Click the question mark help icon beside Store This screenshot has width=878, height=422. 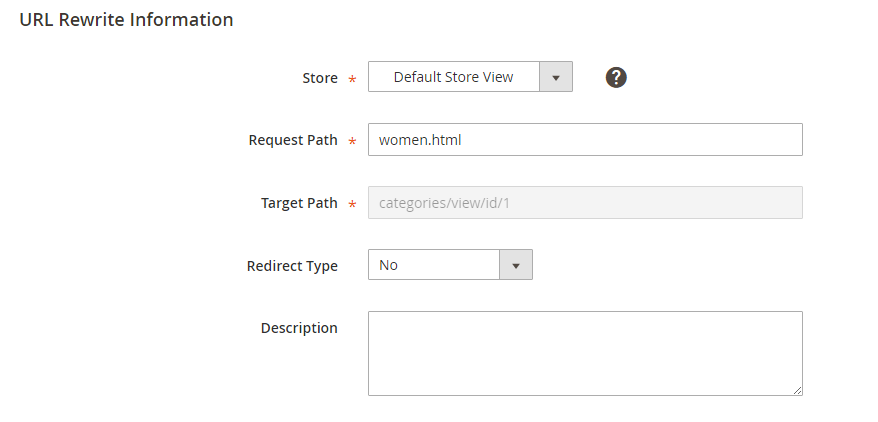[616, 77]
